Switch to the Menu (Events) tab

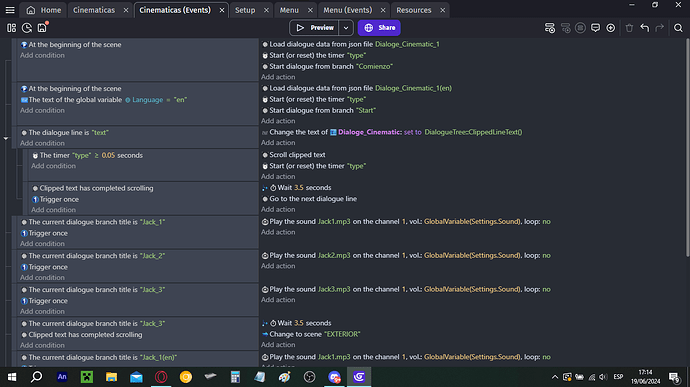coord(348,10)
